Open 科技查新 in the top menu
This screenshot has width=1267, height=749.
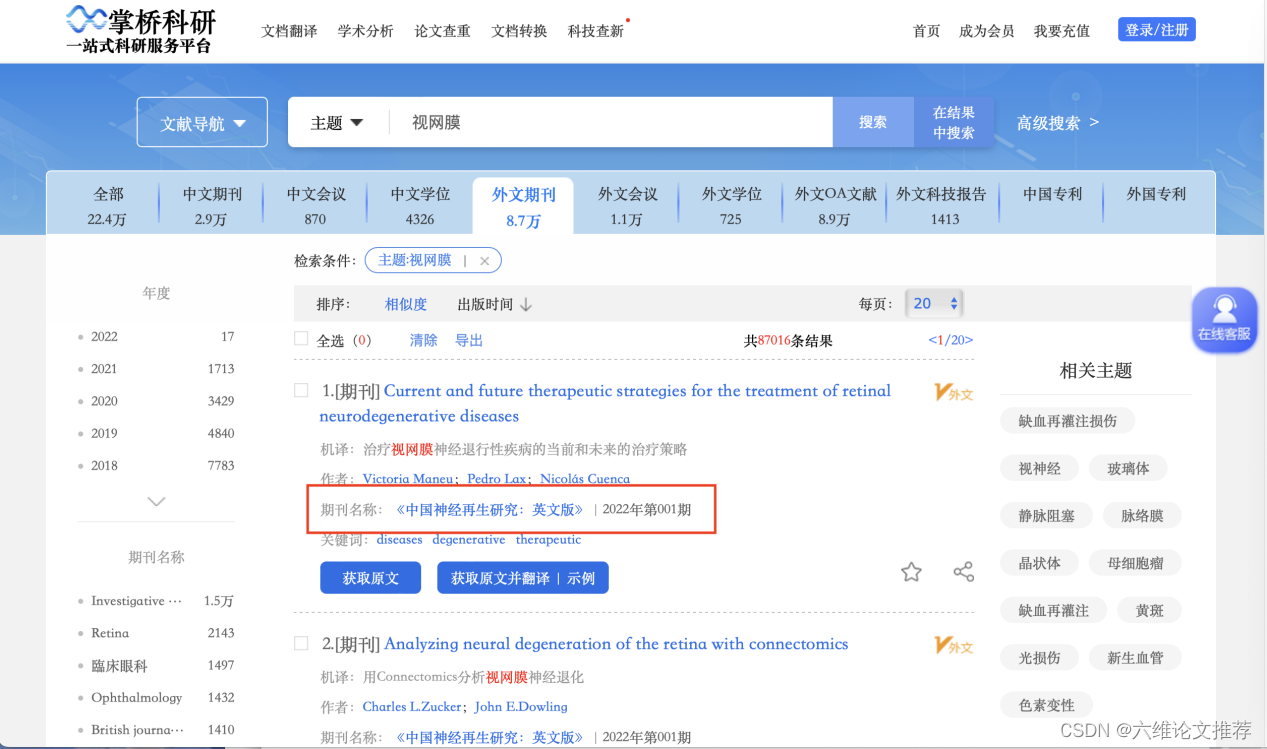click(595, 31)
